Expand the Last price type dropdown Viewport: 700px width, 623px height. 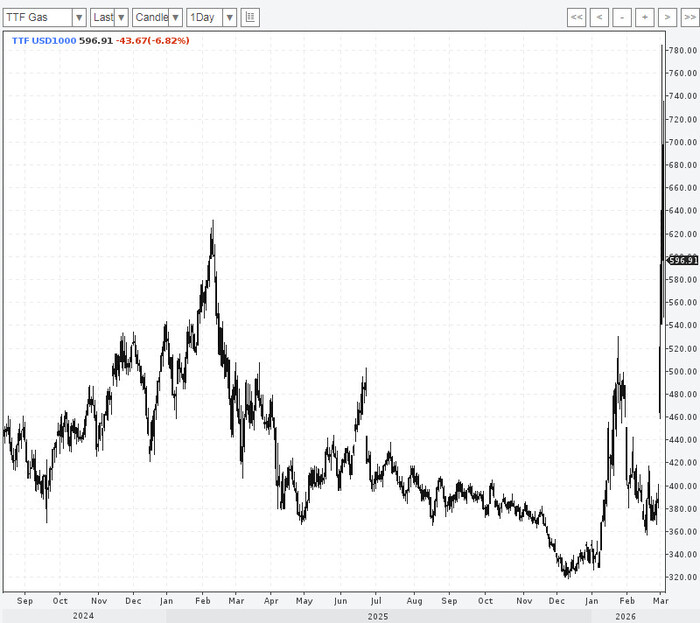click(x=109, y=17)
